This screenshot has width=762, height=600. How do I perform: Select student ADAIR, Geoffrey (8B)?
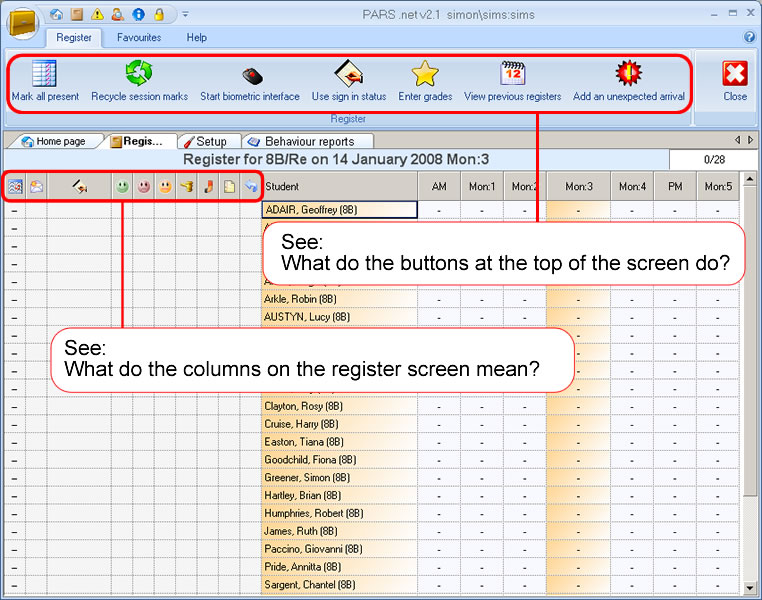340,210
